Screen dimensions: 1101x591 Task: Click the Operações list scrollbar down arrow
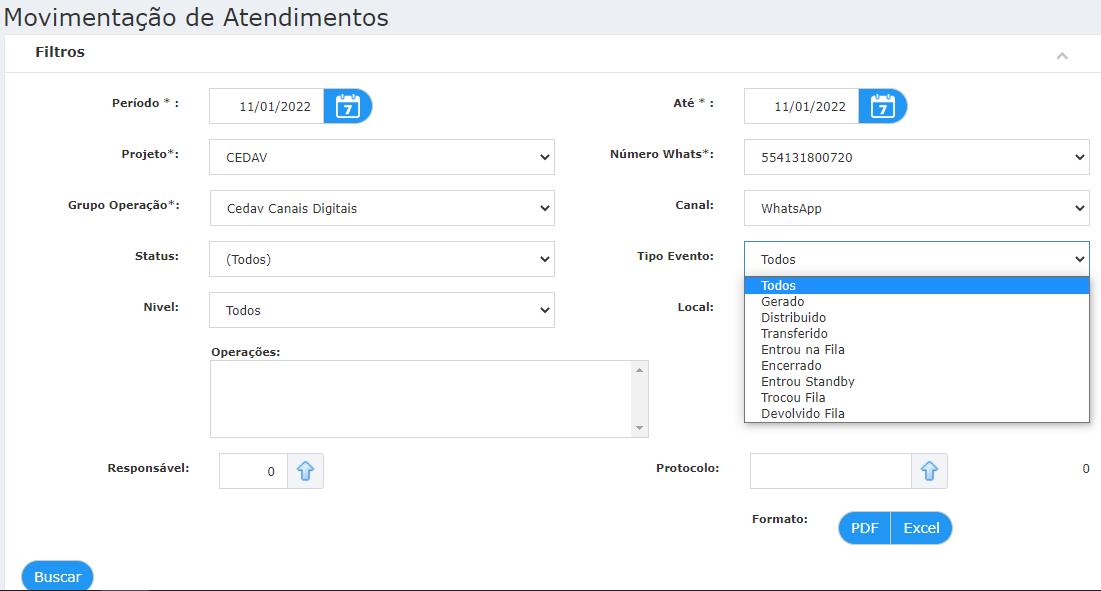coord(639,427)
